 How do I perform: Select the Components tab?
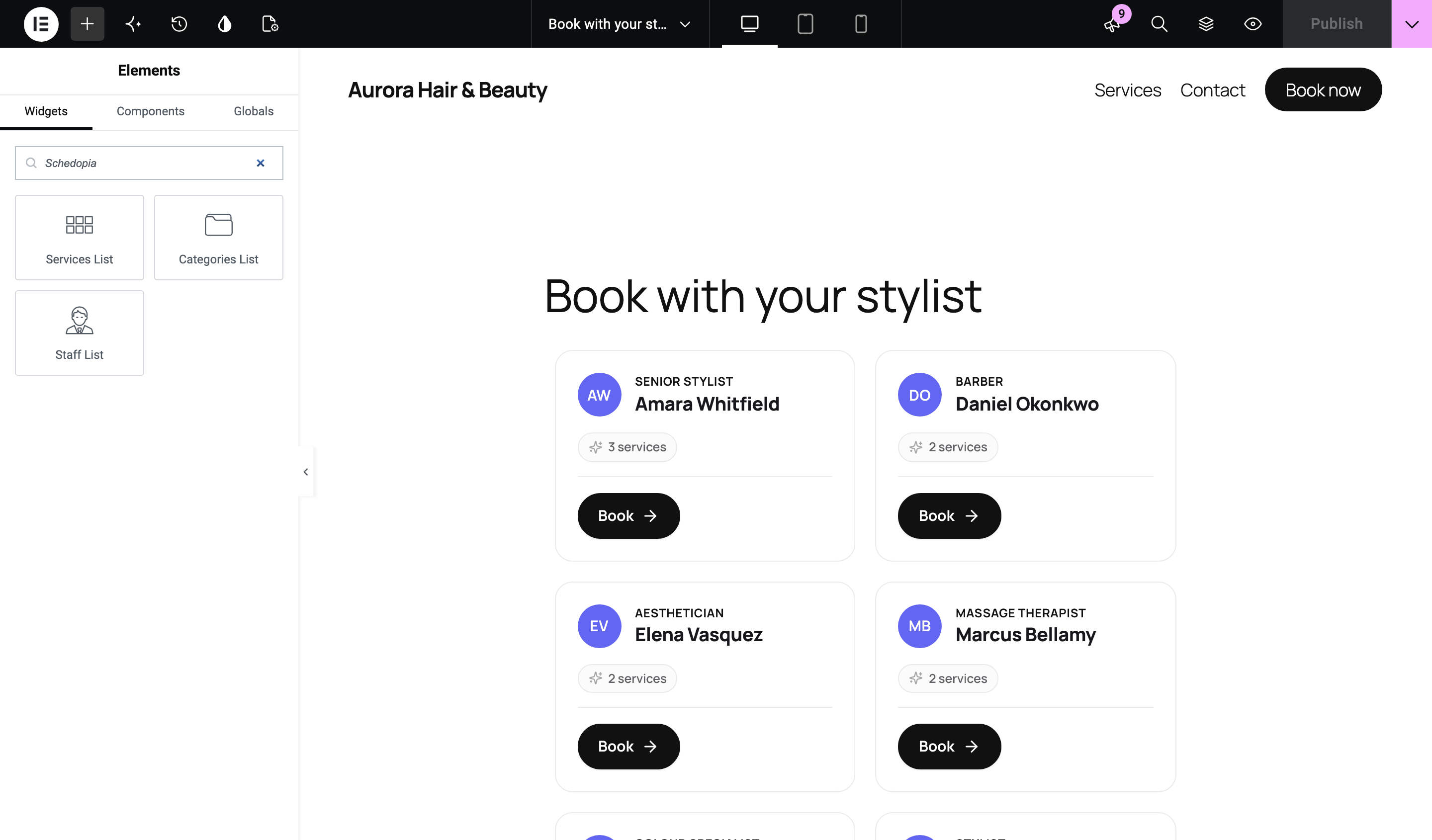[x=151, y=111]
